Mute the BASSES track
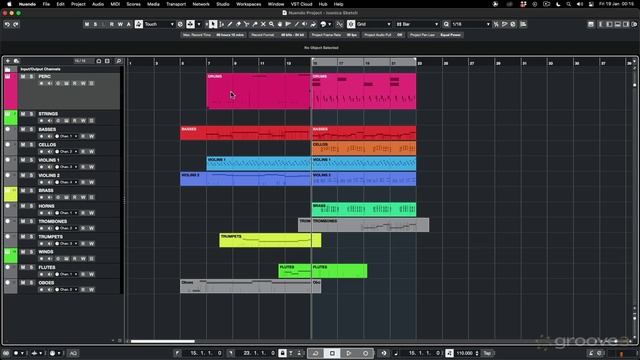 click(x=23, y=129)
